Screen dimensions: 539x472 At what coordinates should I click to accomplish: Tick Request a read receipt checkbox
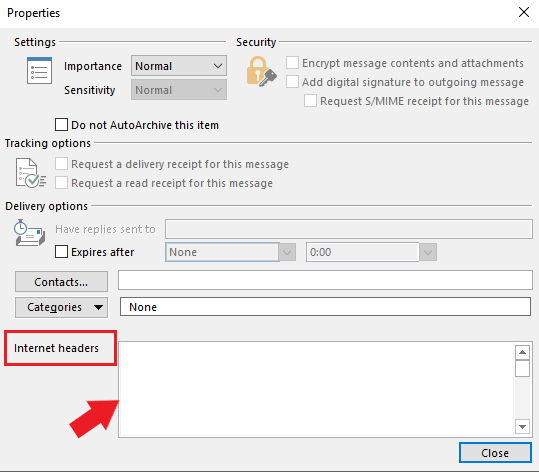tap(62, 183)
